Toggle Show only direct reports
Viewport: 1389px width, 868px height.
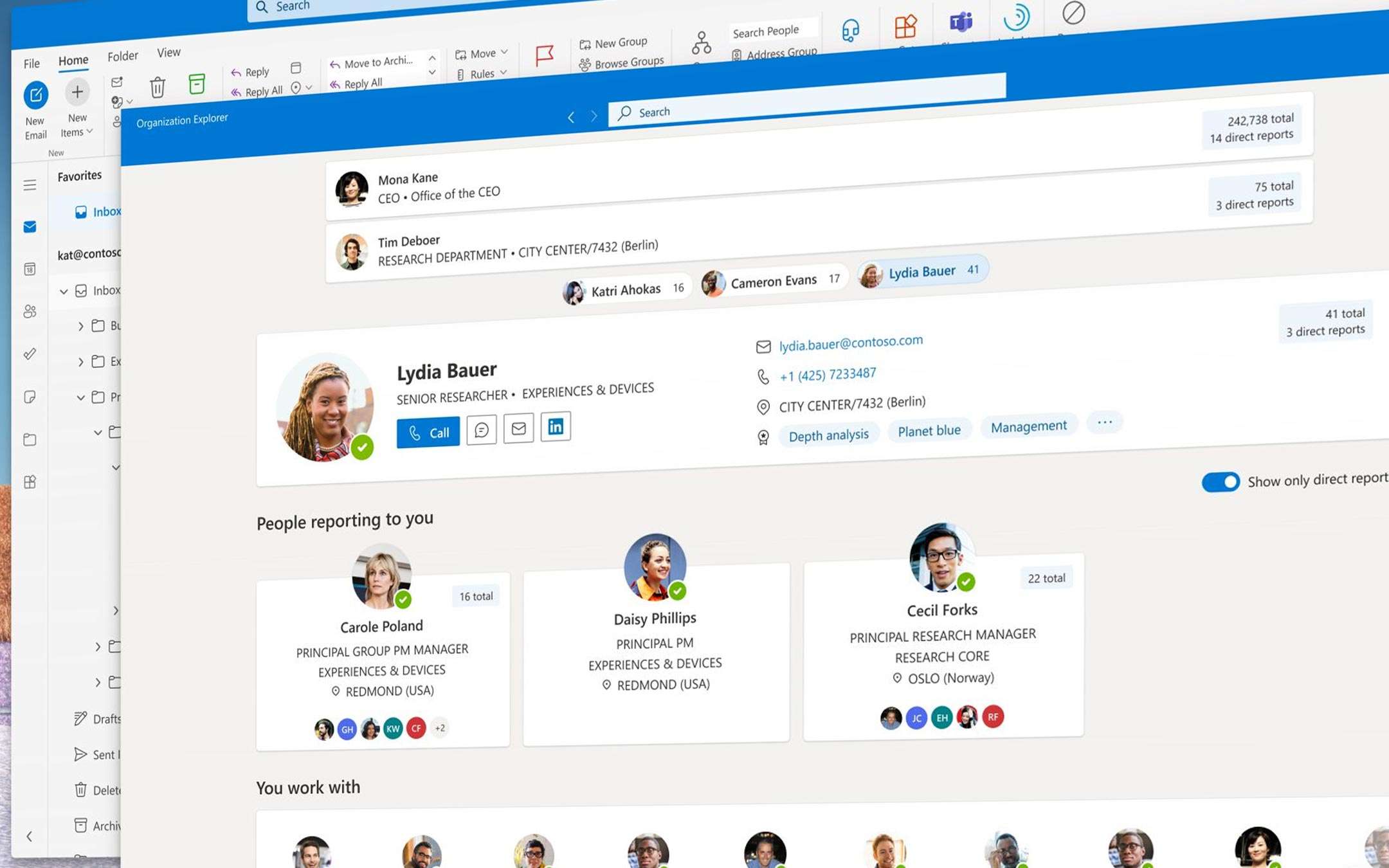(1221, 482)
